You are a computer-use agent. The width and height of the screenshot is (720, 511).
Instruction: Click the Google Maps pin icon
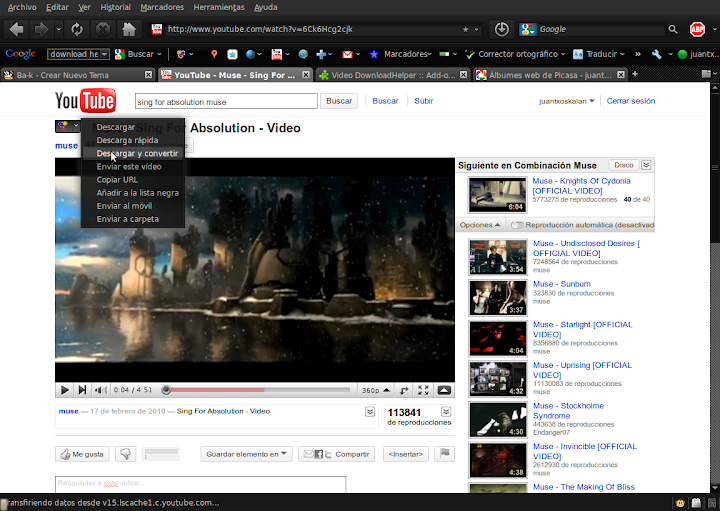214,54
